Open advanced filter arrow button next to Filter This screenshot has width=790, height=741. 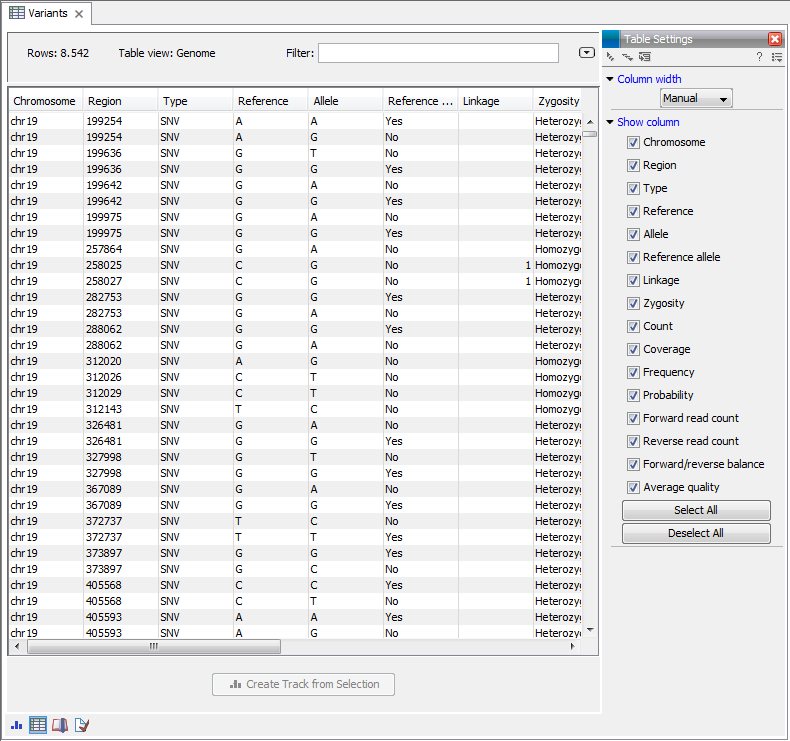(586, 53)
